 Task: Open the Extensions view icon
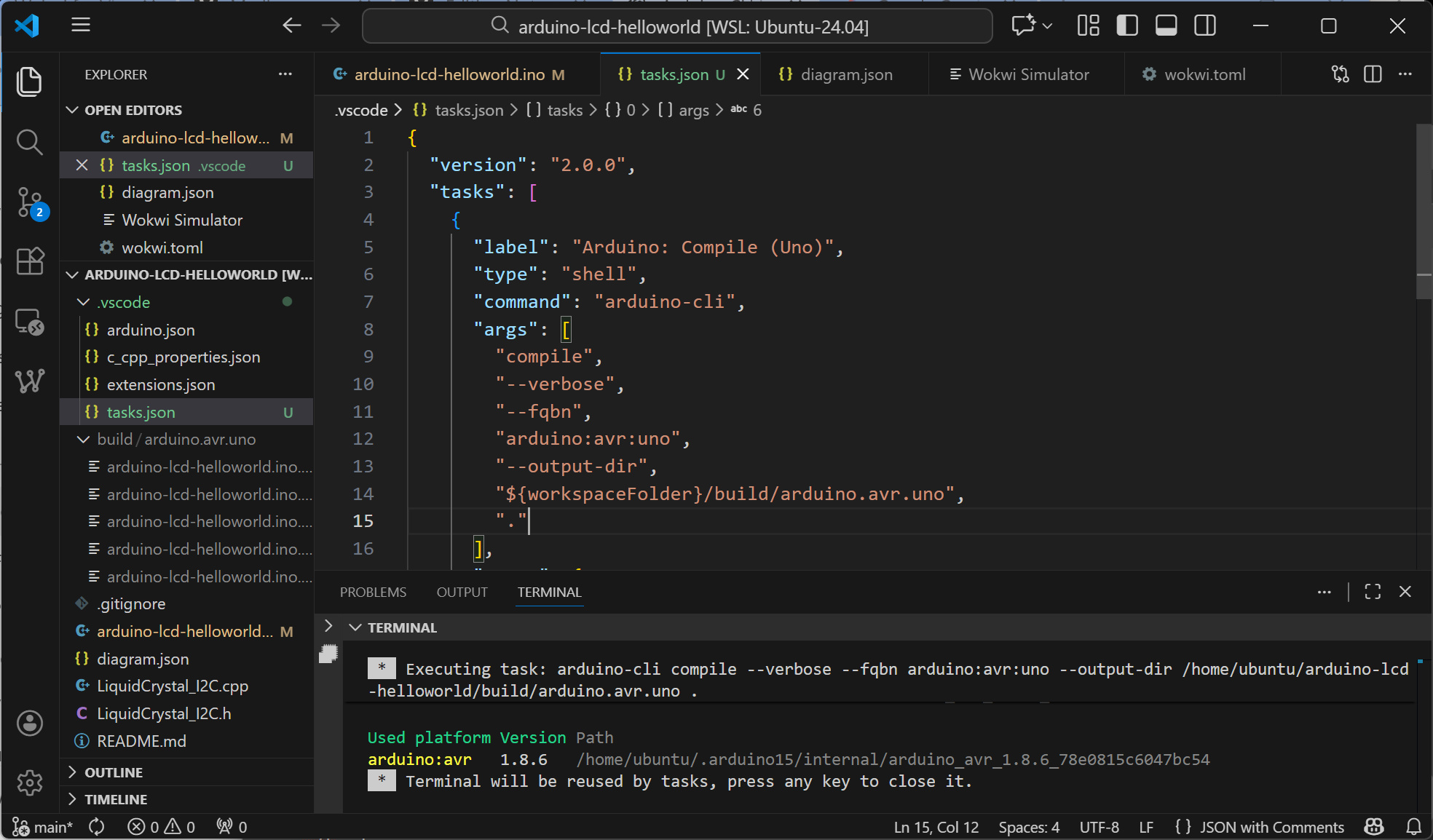[x=30, y=261]
